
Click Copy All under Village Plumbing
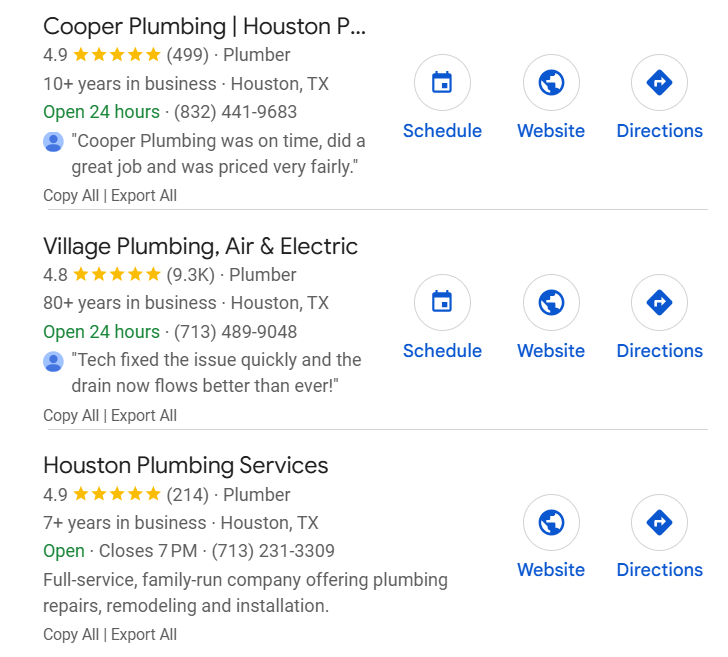pyautogui.click(x=71, y=416)
